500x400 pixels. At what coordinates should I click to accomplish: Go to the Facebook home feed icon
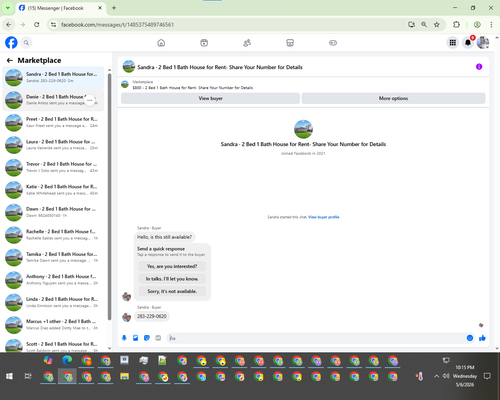(161, 43)
